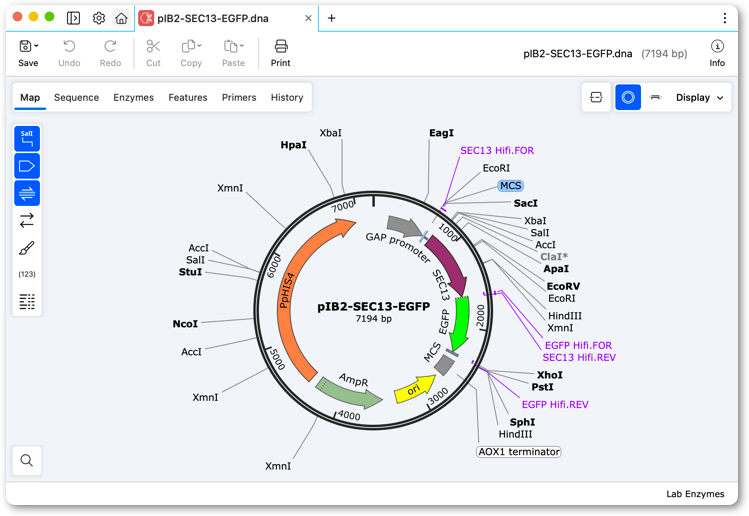The width and height of the screenshot is (749, 516).
Task: Select the SphI enzyme label
Action: [522, 422]
